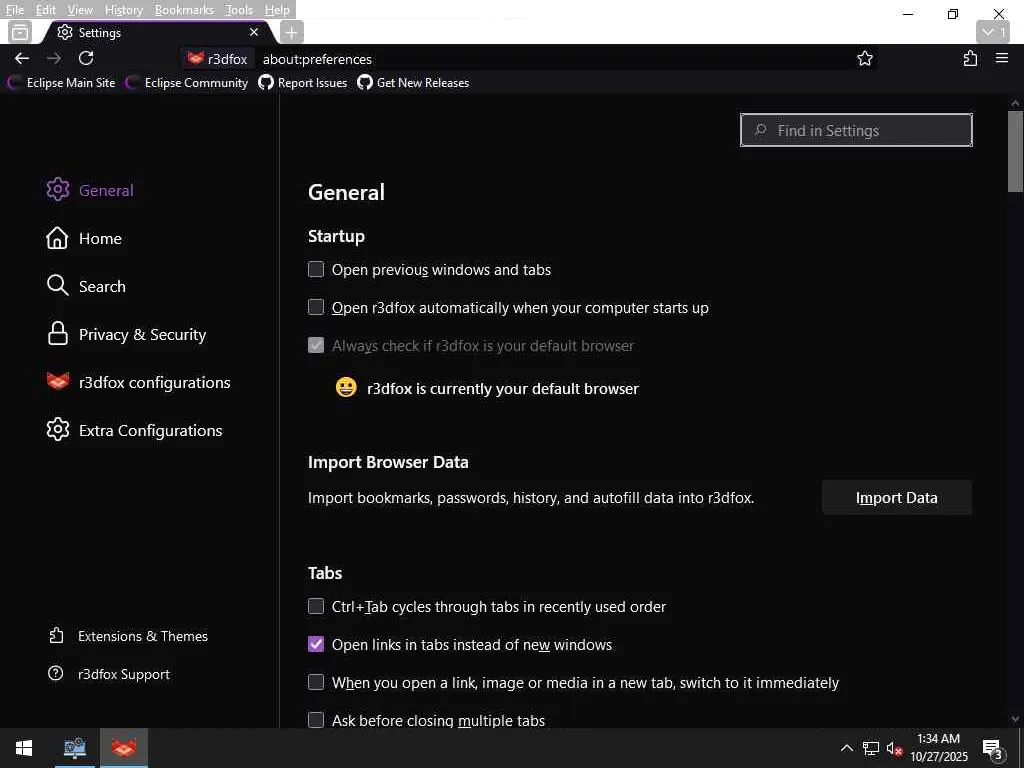1024x768 pixels.
Task: Enable Open previous windows and tabs
Action: 316,269
